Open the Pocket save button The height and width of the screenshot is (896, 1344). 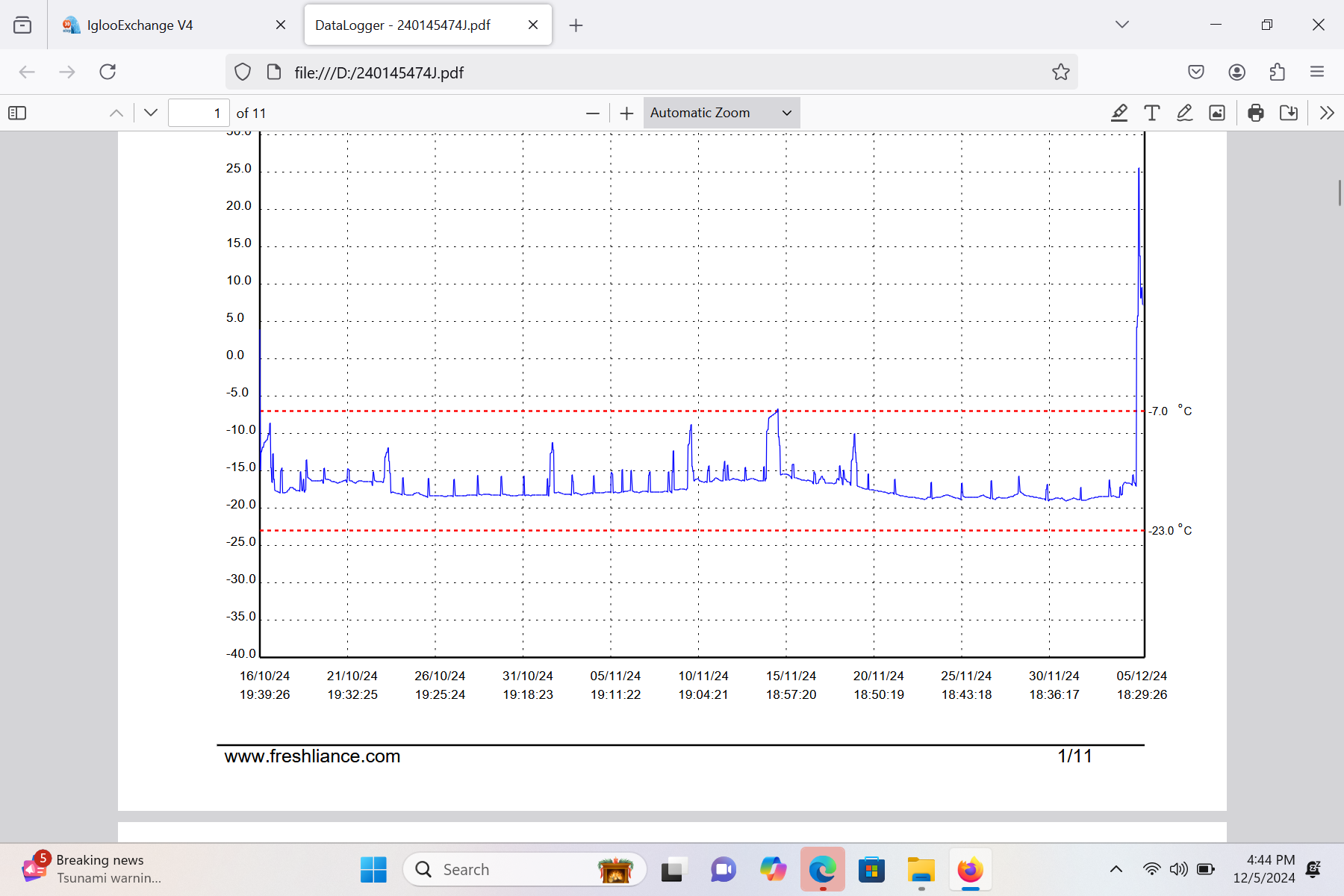(1196, 72)
